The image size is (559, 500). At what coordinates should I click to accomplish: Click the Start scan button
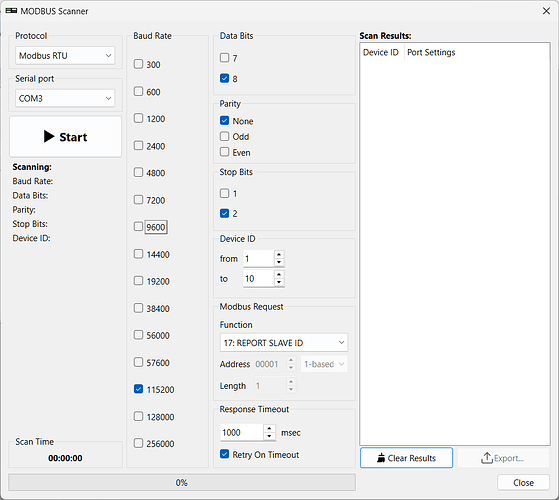coord(65,136)
